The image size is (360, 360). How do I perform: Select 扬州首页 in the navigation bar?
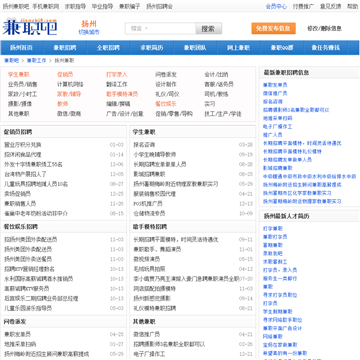coord(22,48)
